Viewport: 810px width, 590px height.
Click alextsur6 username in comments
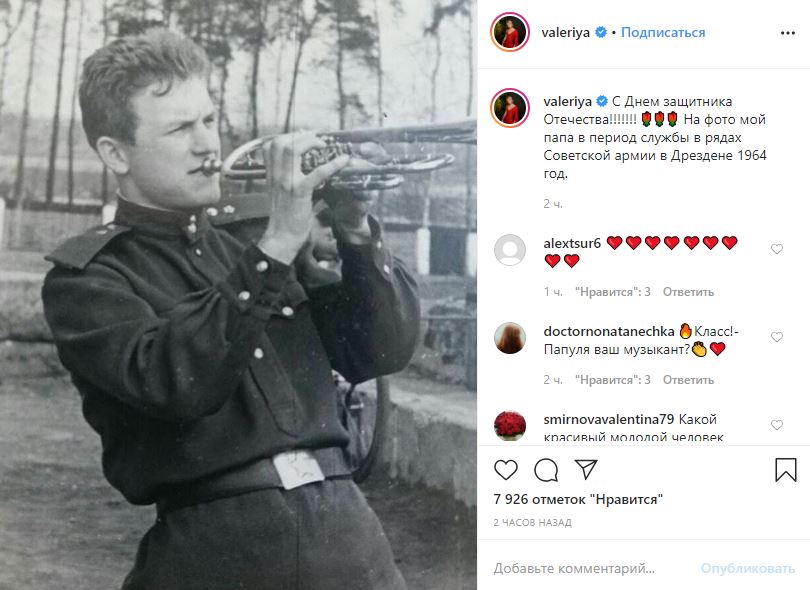click(x=572, y=243)
